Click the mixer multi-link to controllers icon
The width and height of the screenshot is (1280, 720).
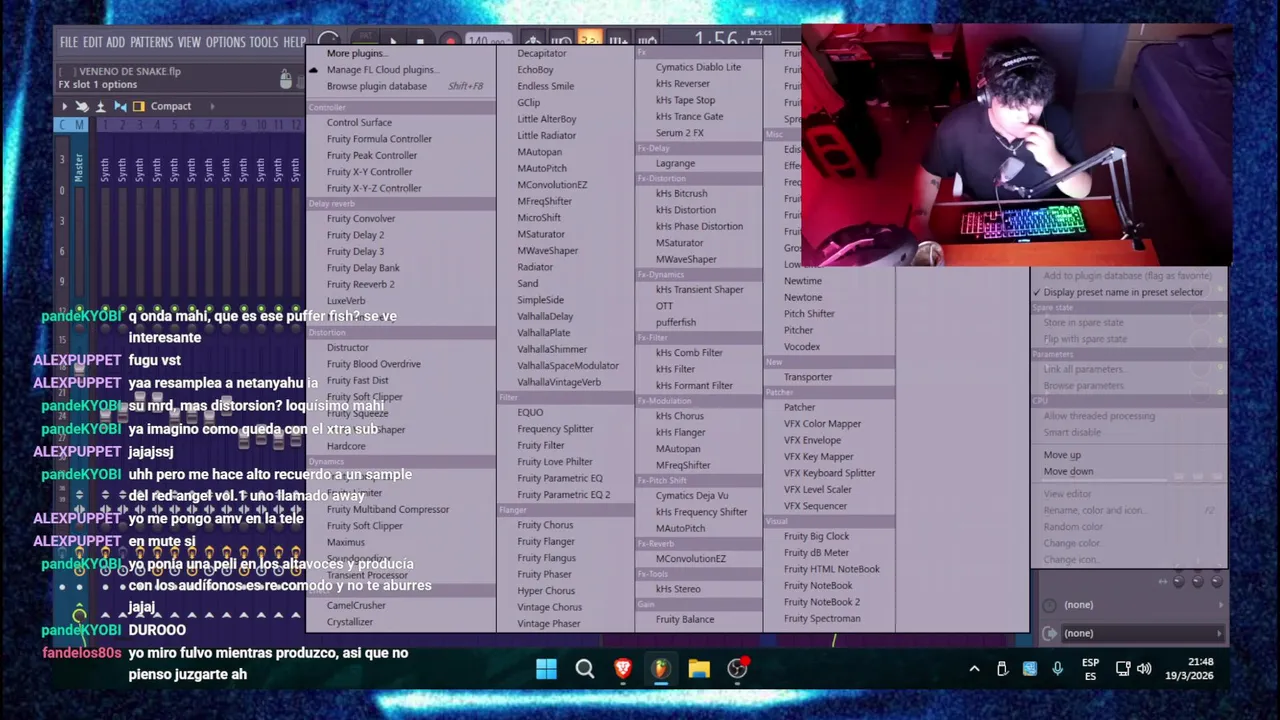click(x=82, y=106)
